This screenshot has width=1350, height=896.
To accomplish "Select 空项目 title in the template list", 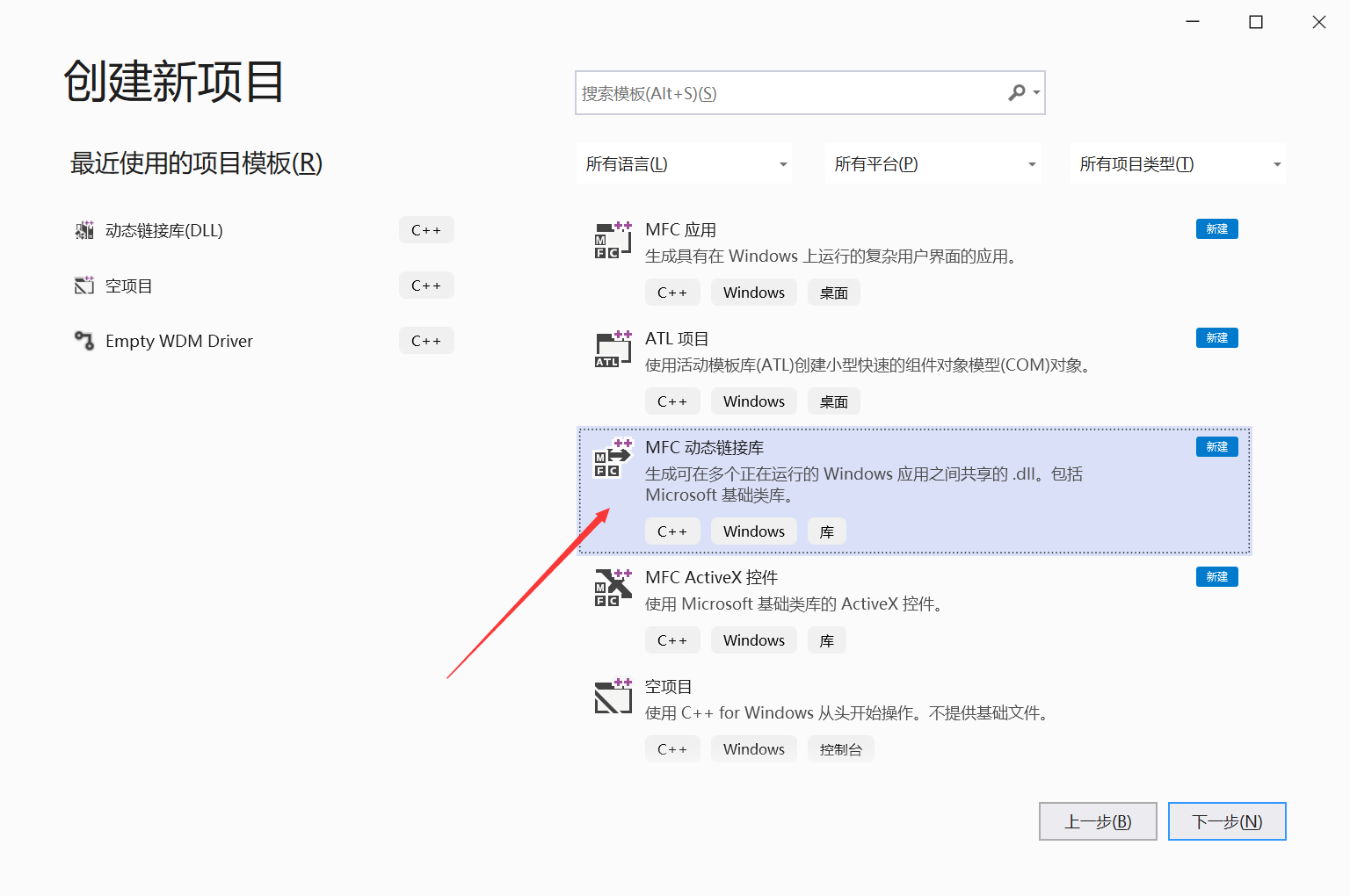I will pyautogui.click(x=669, y=687).
